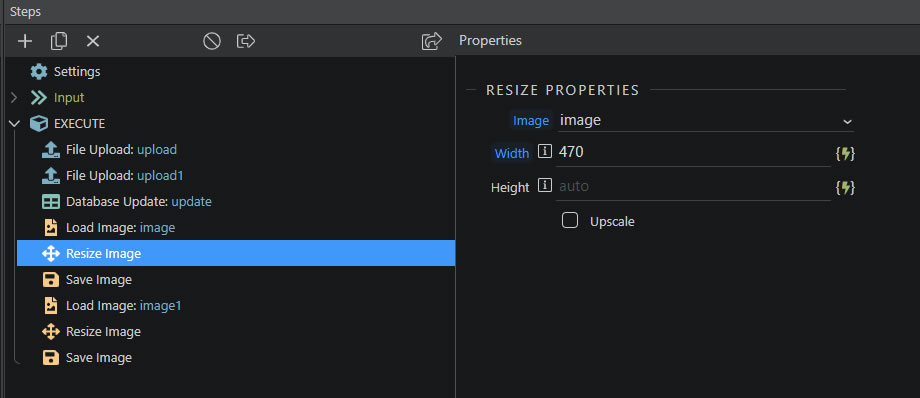The image size is (920, 398).
Task: Click the Width dynamic data lightning icon
Action: [x=845, y=154]
